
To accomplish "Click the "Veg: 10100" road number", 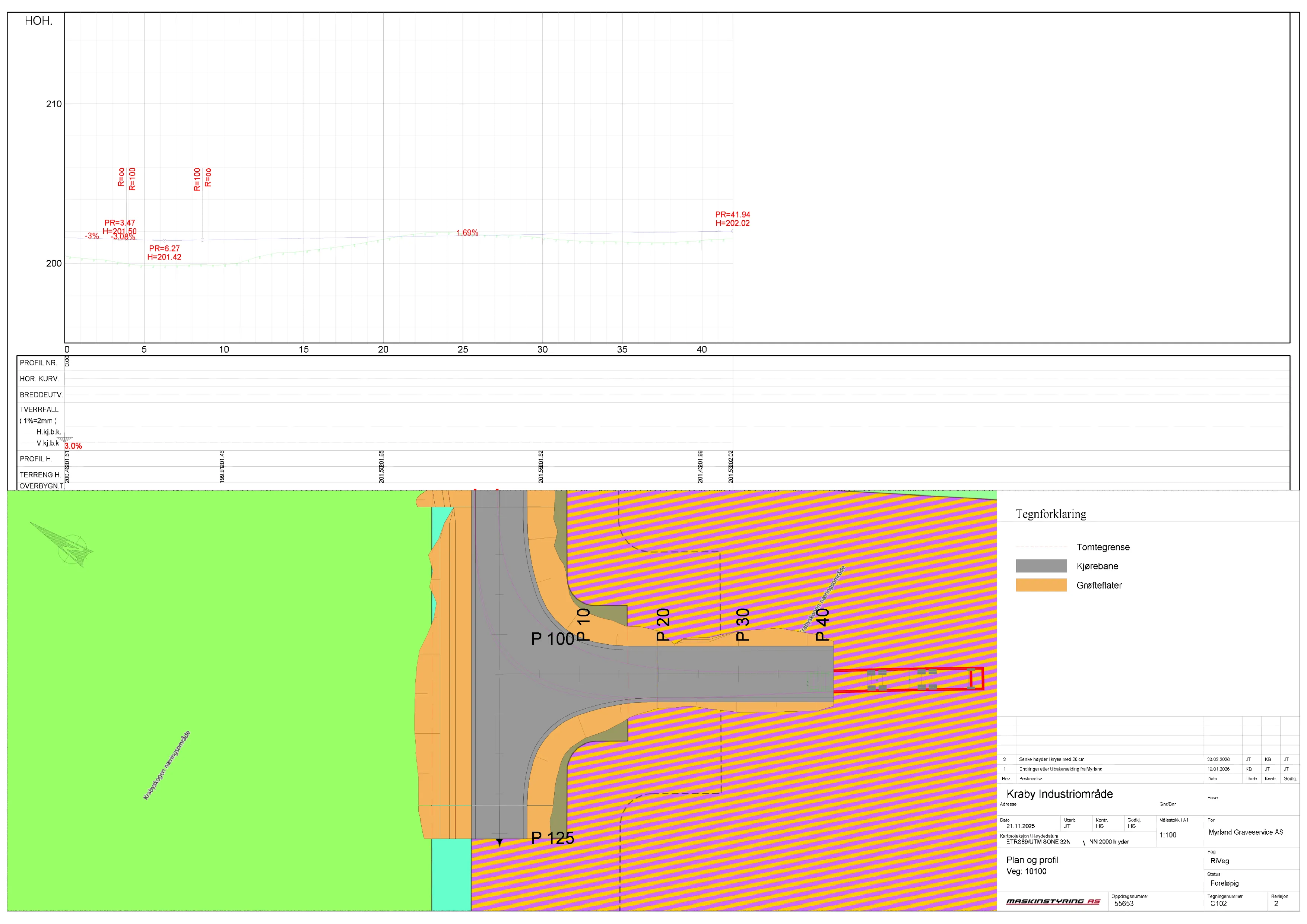I will pyautogui.click(x=1026, y=871).
